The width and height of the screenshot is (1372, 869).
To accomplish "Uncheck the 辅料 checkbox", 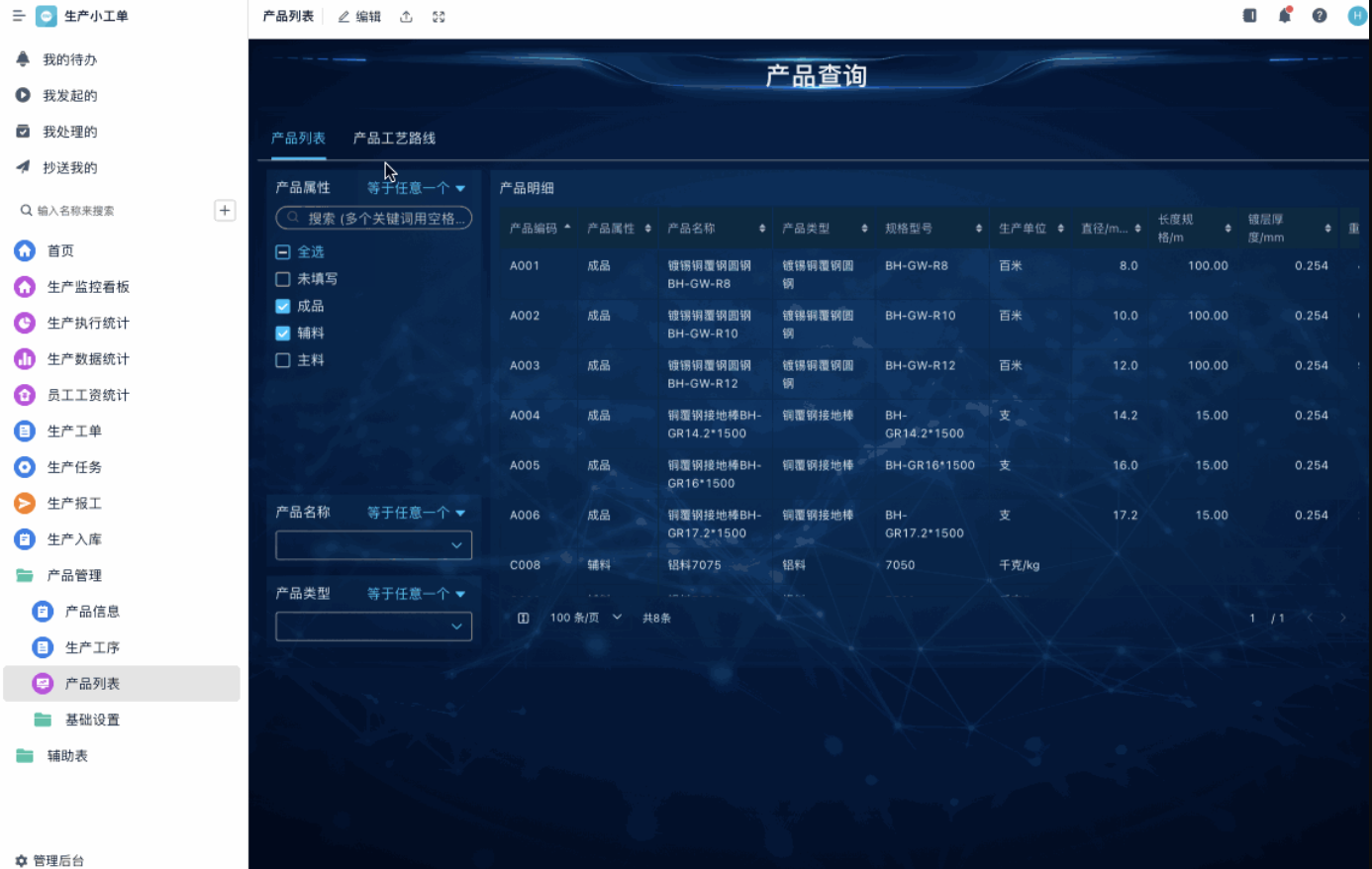I will click(x=283, y=334).
